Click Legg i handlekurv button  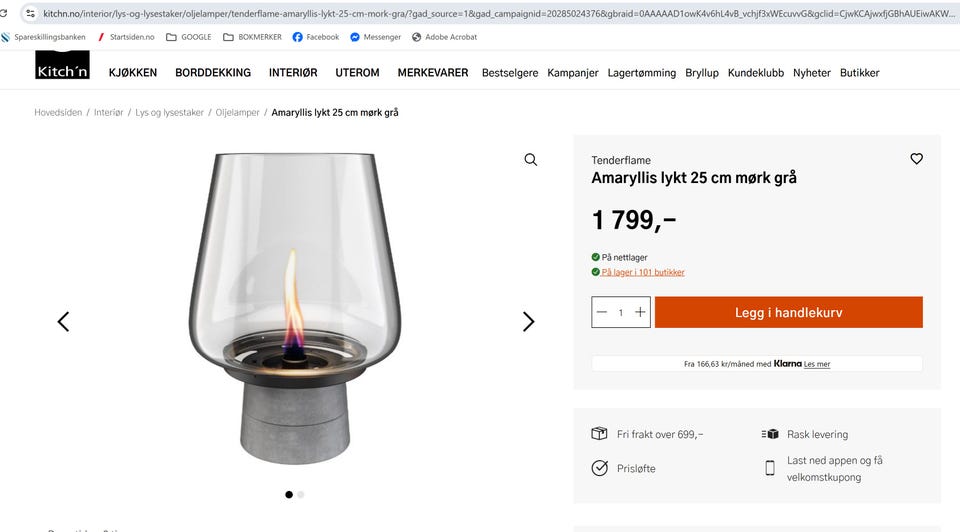(x=788, y=312)
